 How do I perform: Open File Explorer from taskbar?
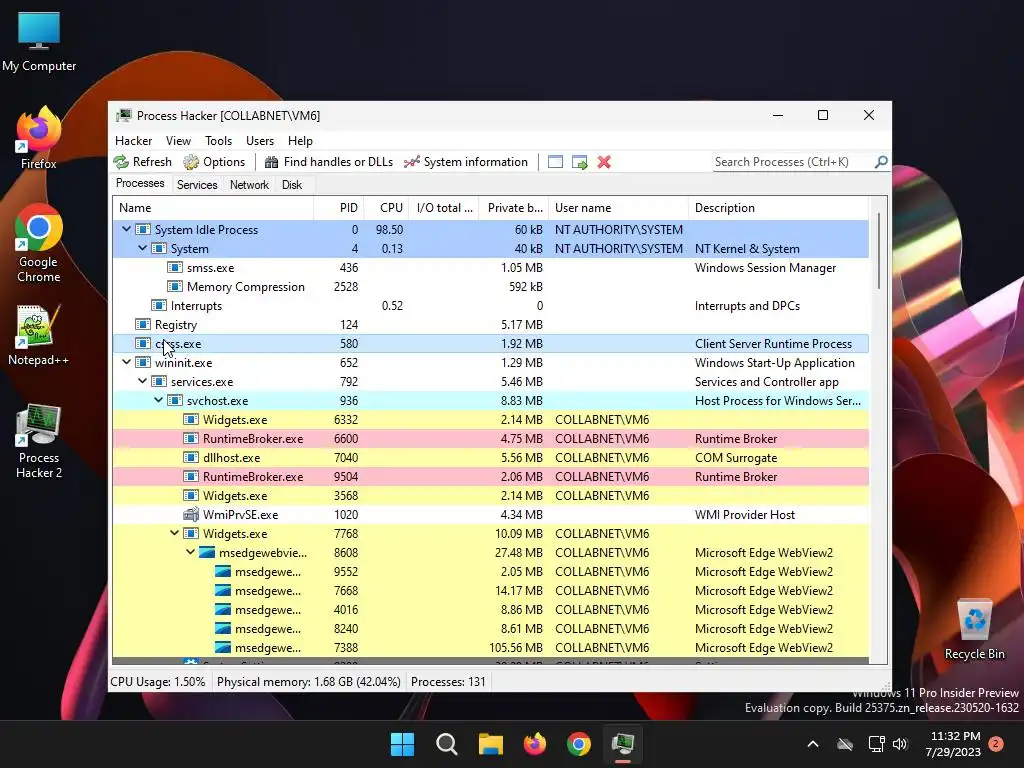pos(490,744)
